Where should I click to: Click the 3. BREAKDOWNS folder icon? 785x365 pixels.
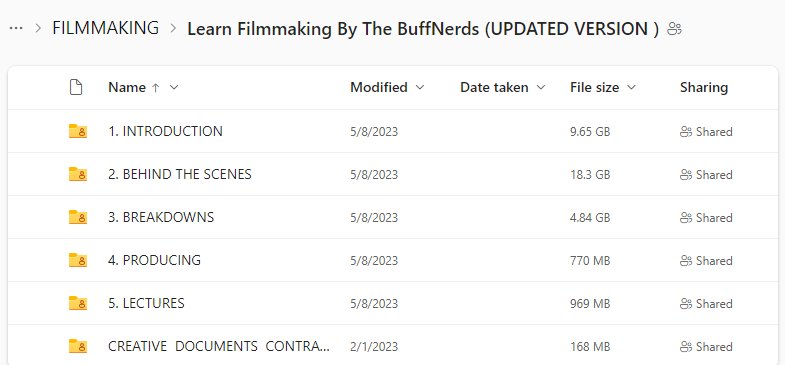(78, 217)
